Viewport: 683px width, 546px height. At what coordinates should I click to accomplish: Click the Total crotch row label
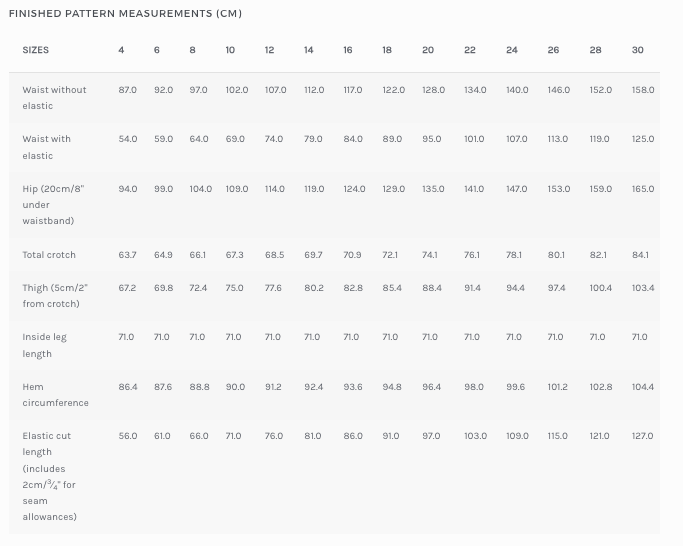coord(49,255)
